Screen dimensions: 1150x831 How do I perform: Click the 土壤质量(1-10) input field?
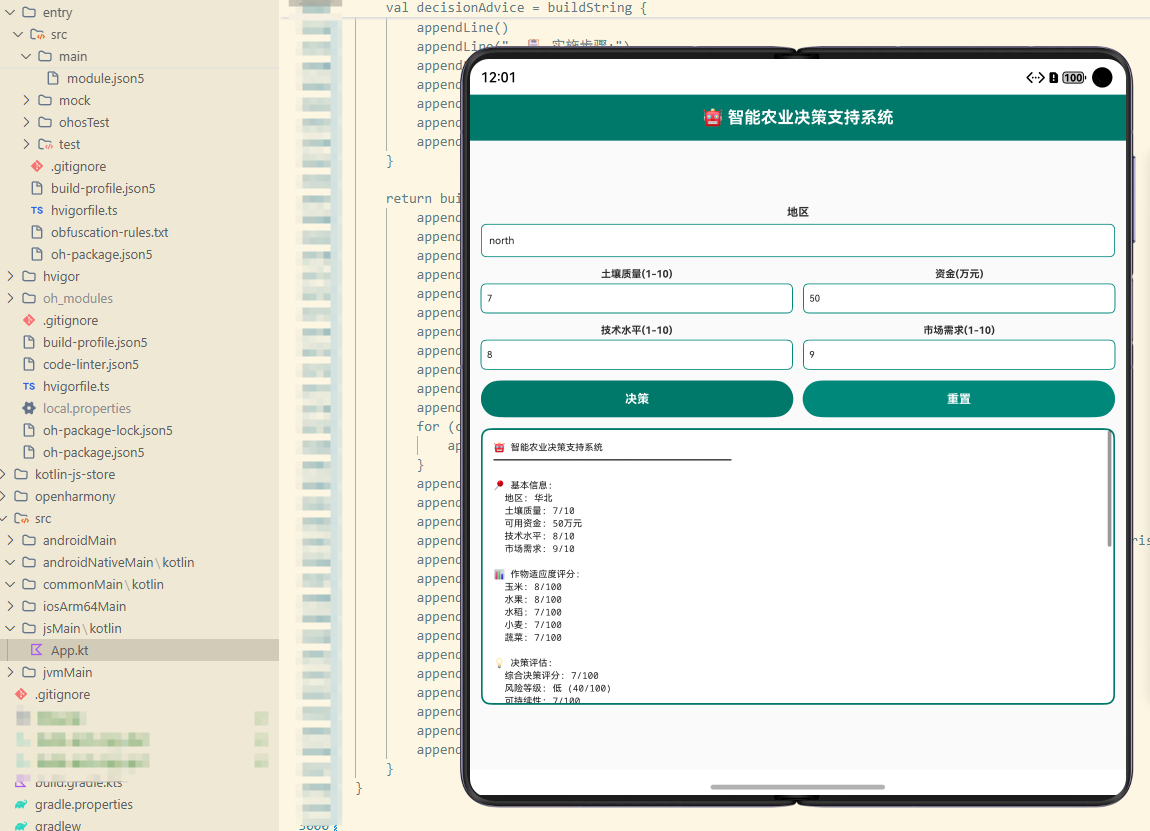pyautogui.click(x=637, y=299)
